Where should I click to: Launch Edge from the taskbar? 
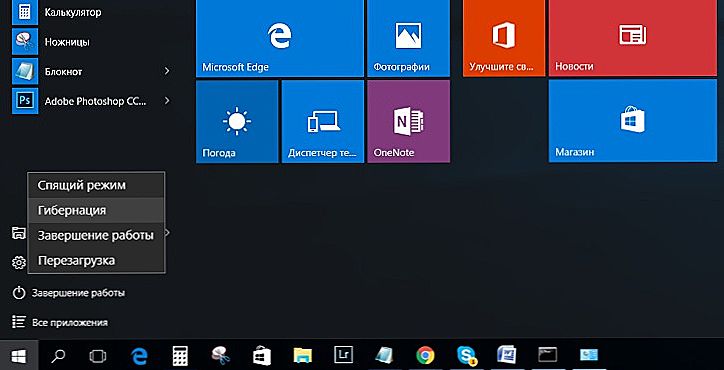pyautogui.click(x=139, y=356)
